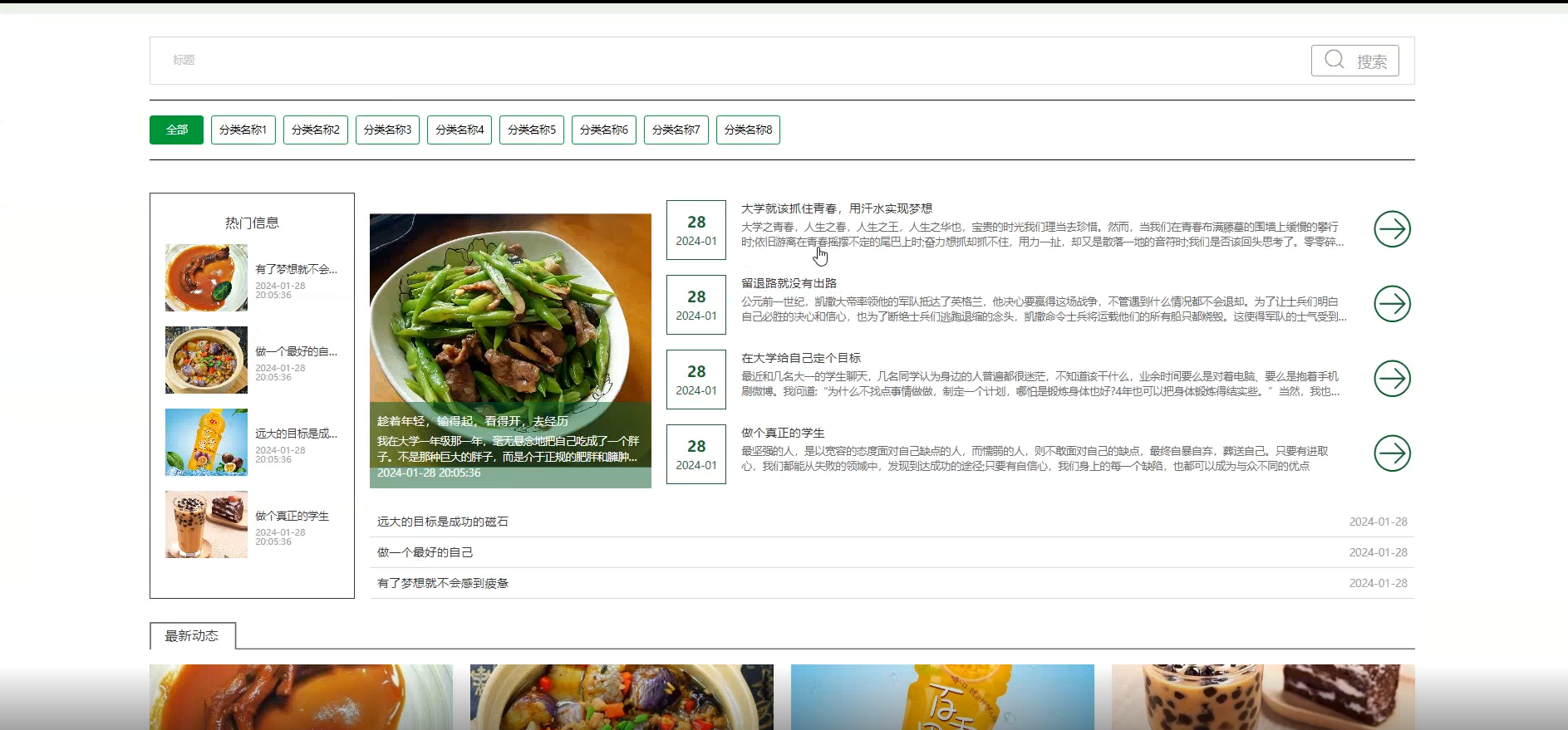Open the juice bottle thumbnail for 远大的目标是成

[x=206, y=442]
